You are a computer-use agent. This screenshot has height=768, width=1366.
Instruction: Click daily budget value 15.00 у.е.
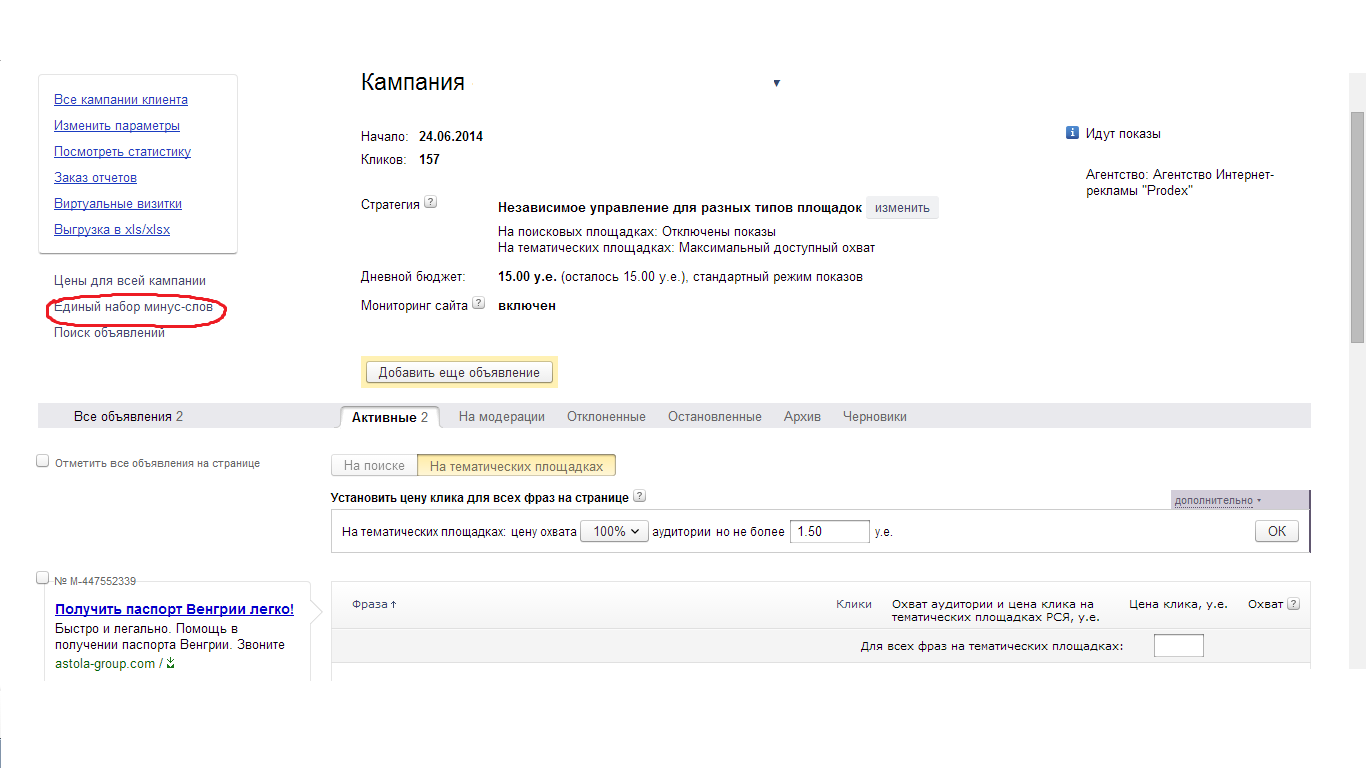pos(527,277)
